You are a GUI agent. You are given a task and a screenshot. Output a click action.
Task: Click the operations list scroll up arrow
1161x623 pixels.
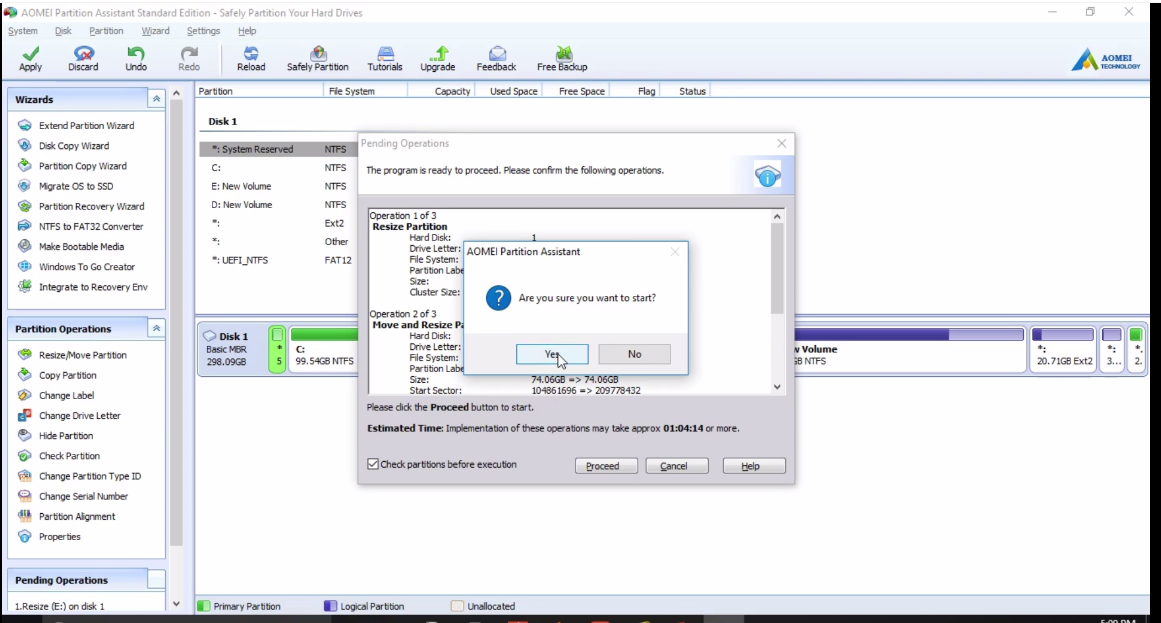pyautogui.click(x=777, y=216)
